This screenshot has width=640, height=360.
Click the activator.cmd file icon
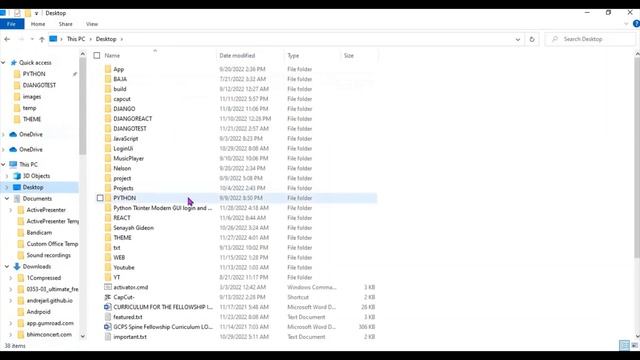(x=108, y=287)
